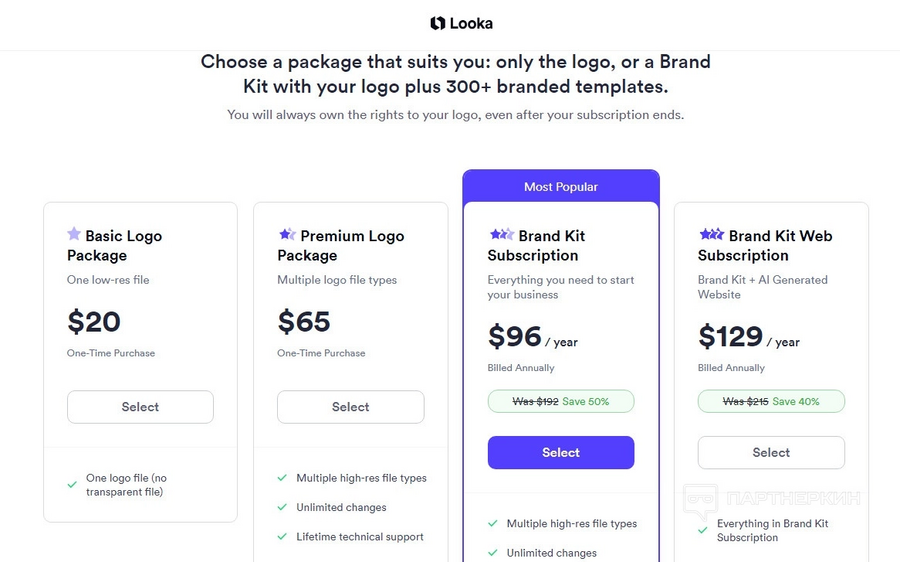900x562 pixels.
Task: Select the $20 Basic Logo Package
Action: [140, 407]
